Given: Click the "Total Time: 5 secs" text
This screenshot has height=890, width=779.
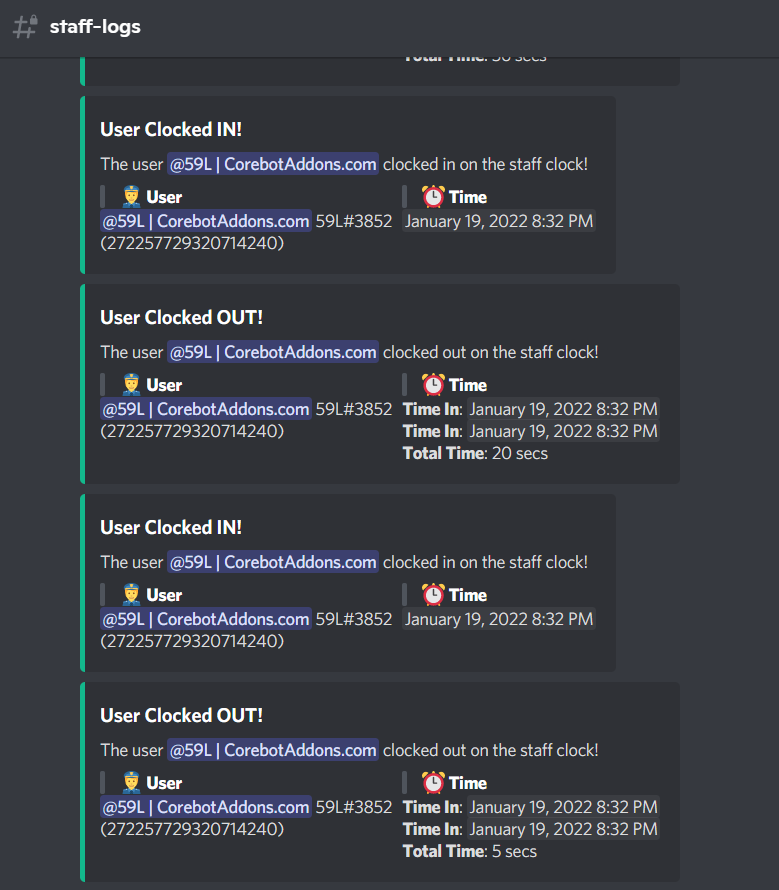Looking at the screenshot, I should tap(469, 851).
